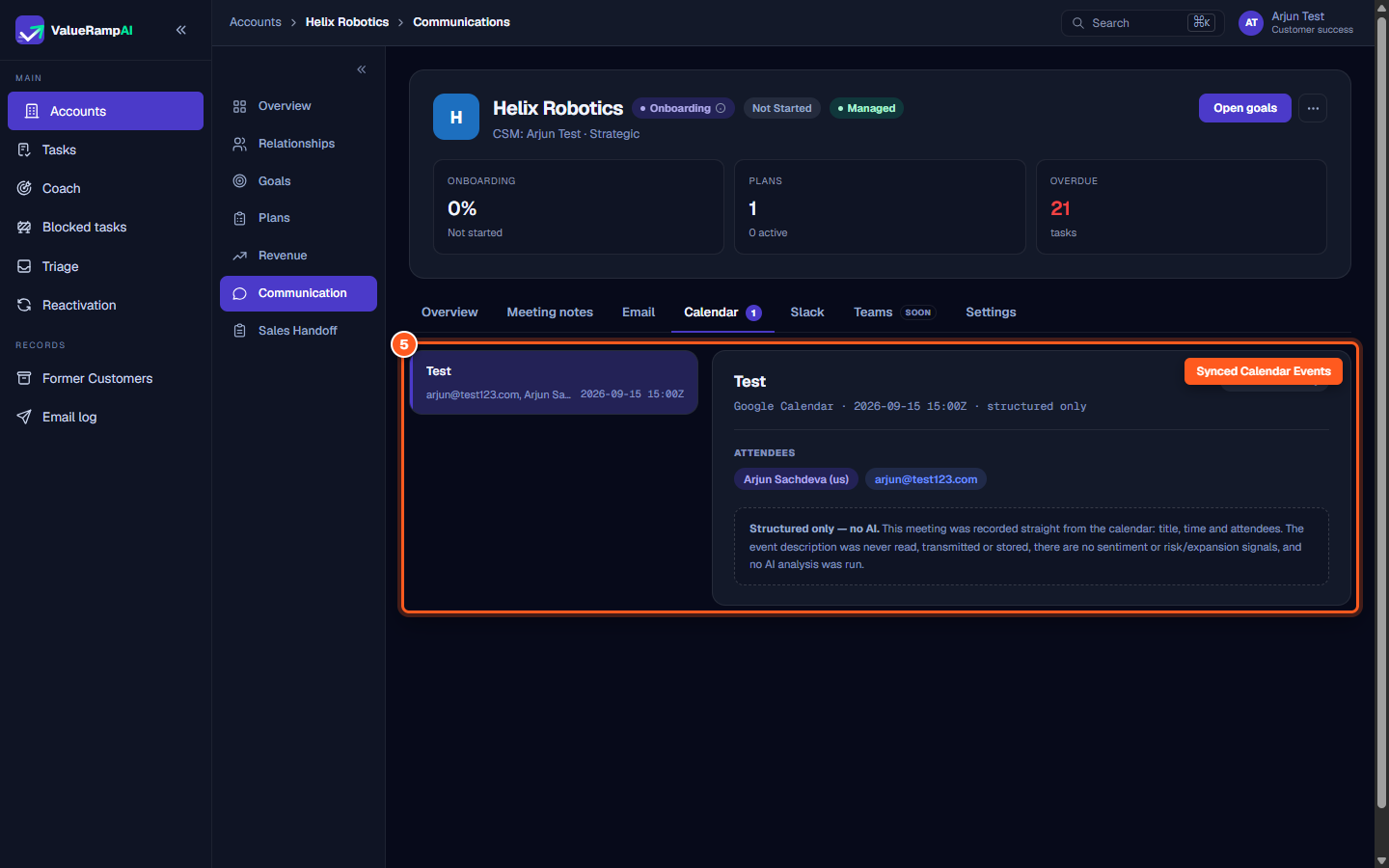Viewport: 1389px width, 868px height.
Task: Open Triage in the sidebar
Action: (105, 266)
